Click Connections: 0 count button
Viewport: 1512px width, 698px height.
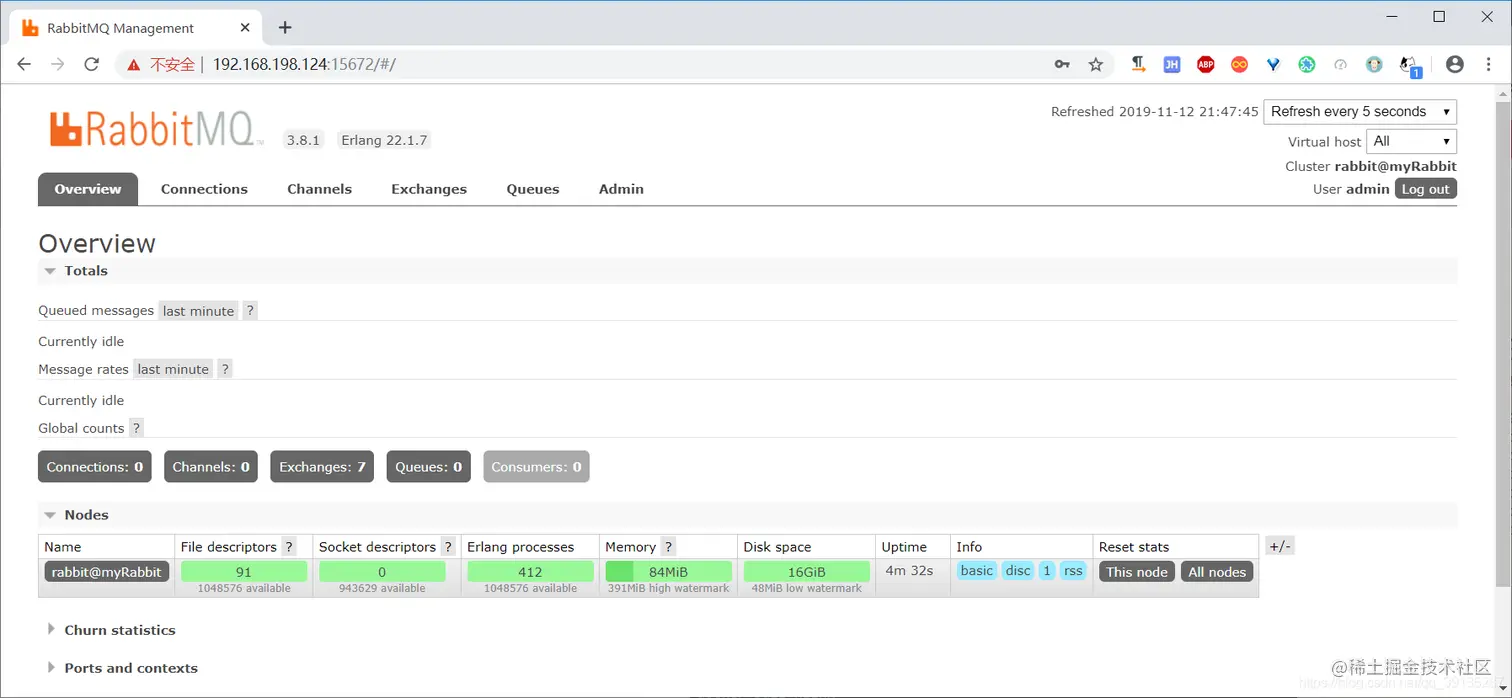pos(95,467)
